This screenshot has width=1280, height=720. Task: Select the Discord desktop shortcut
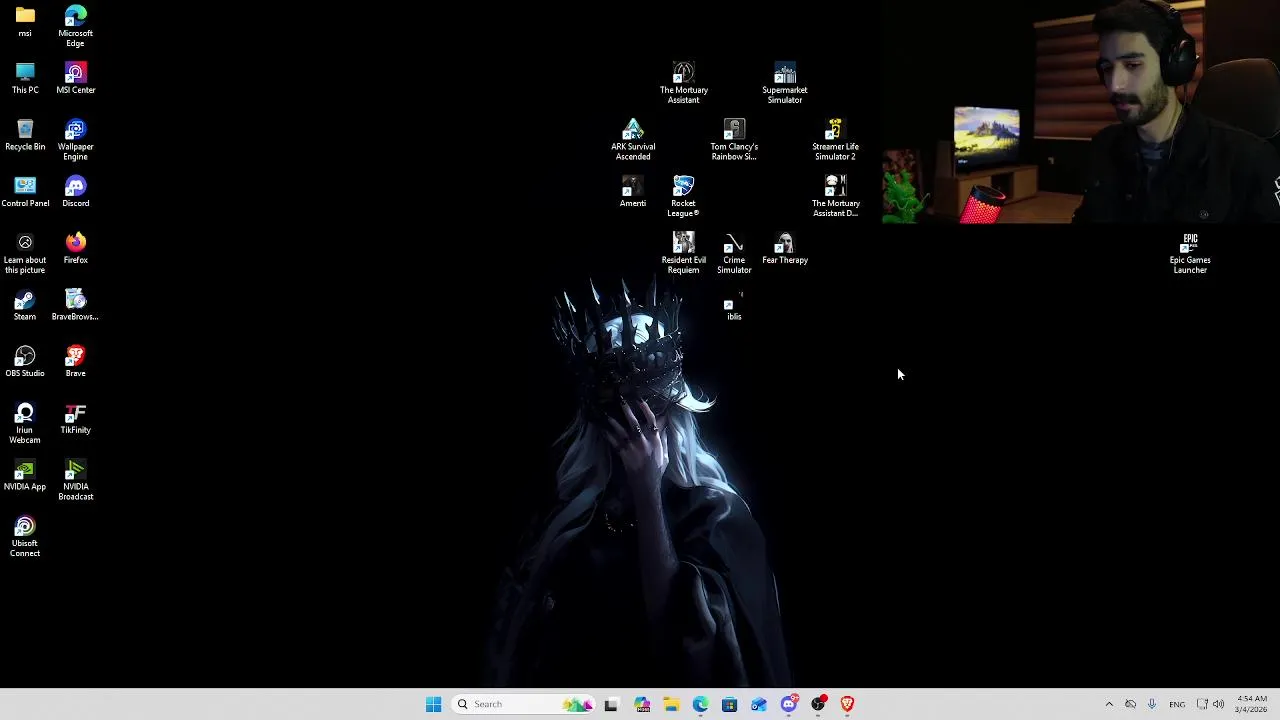(x=75, y=192)
